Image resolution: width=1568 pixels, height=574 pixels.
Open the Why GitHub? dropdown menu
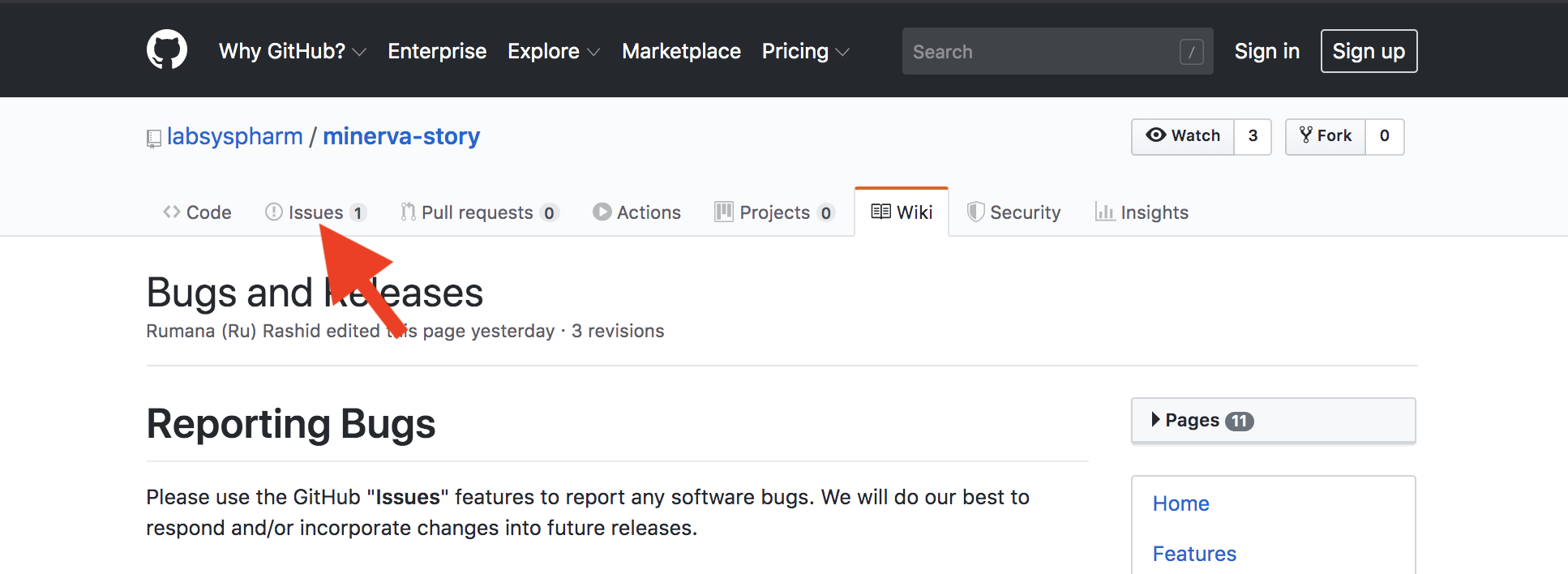click(292, 51)
